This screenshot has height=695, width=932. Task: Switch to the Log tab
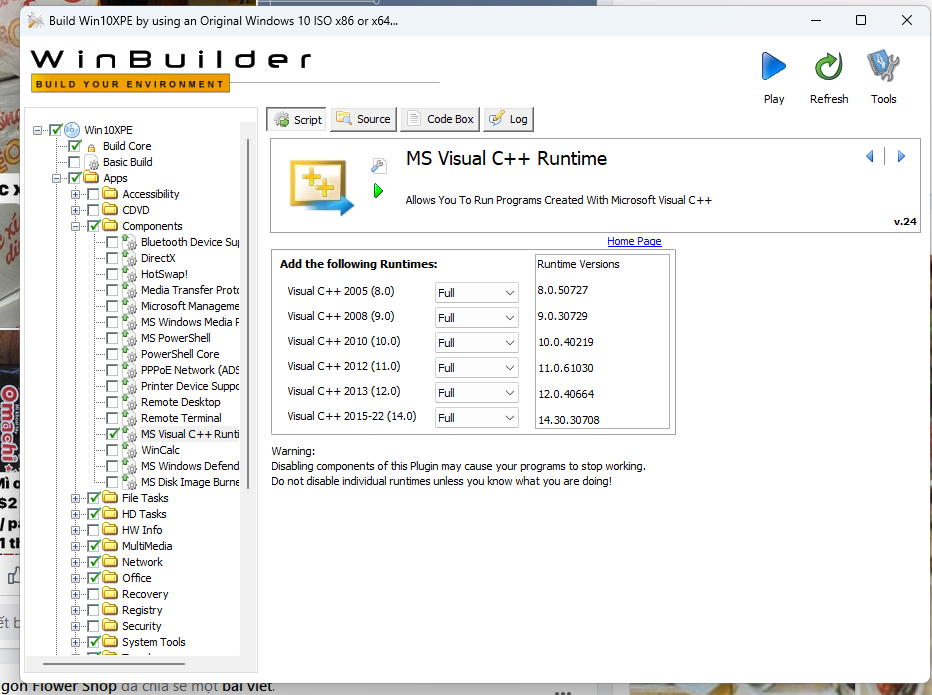click(x=509, y=119)
